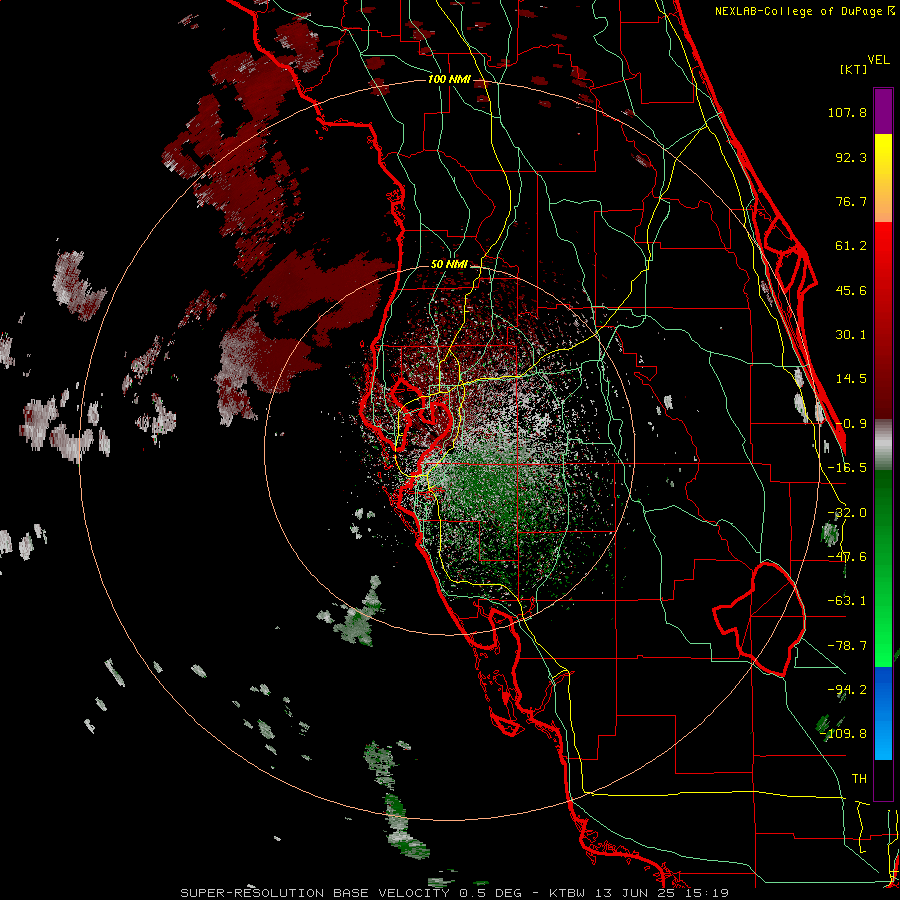The height and width of the screenshot is (900, 900).
Task: Select the 76.7 value on velocity scale
Action: click(x=851, y=201)
